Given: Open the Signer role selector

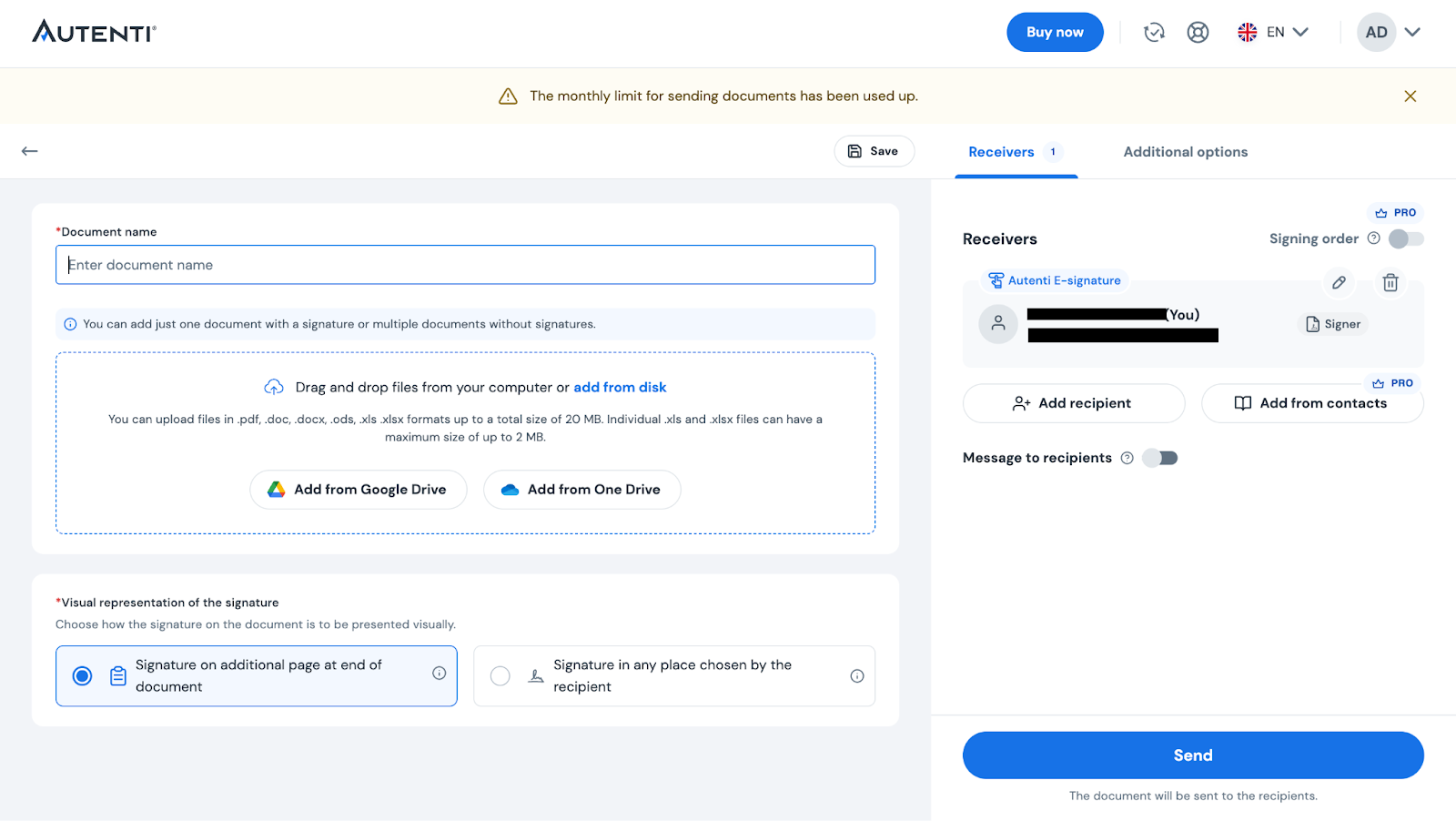Looking at the screenshot, I should click(x=1333, y=324).
